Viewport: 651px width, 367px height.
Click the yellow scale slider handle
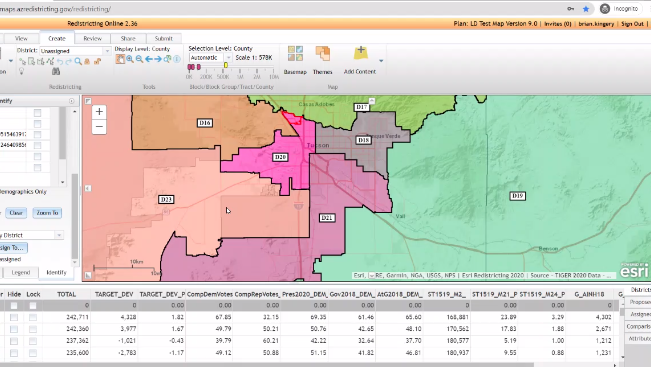click(226, 66)
